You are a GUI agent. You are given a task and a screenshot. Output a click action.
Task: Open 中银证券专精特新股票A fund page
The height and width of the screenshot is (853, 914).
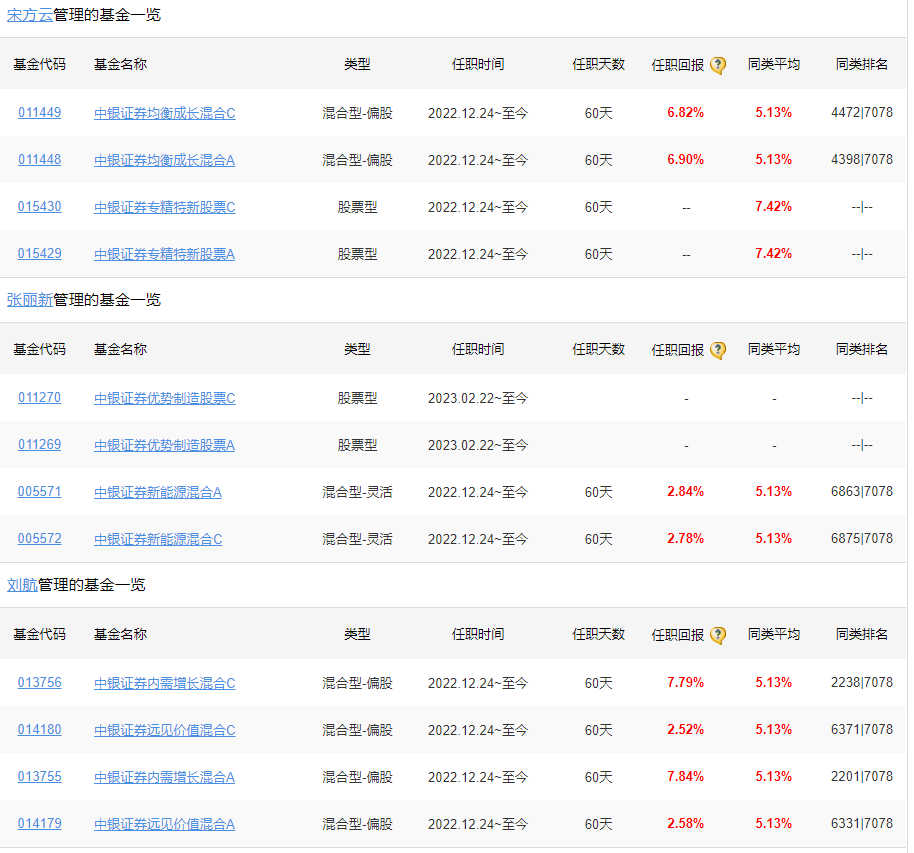point(164,254)
